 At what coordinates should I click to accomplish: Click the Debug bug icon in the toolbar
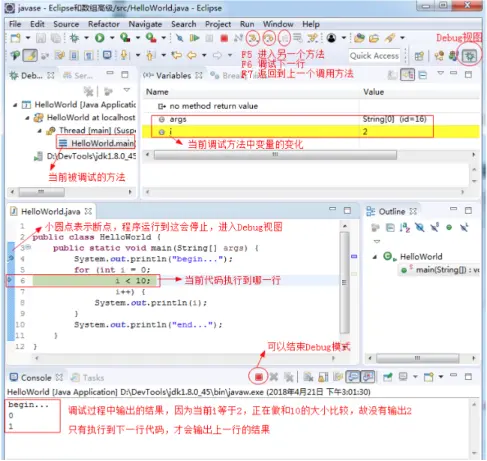click(x=74, y=38)
